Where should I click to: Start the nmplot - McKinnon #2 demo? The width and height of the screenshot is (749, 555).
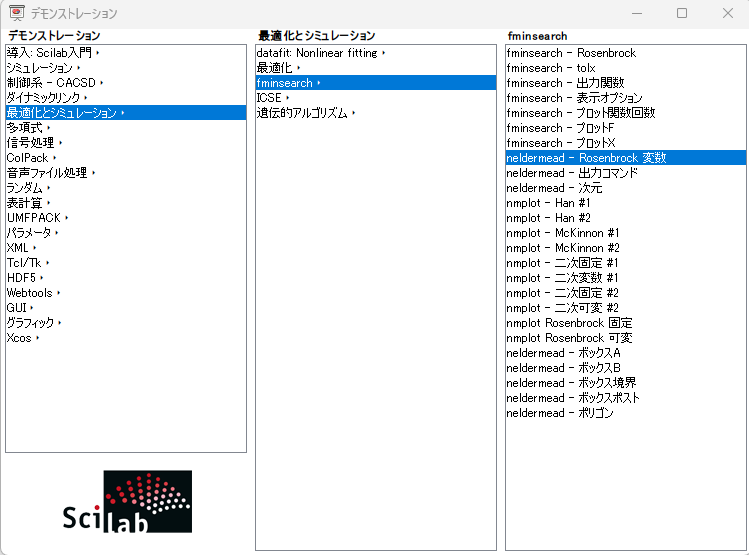click(563, 248)
